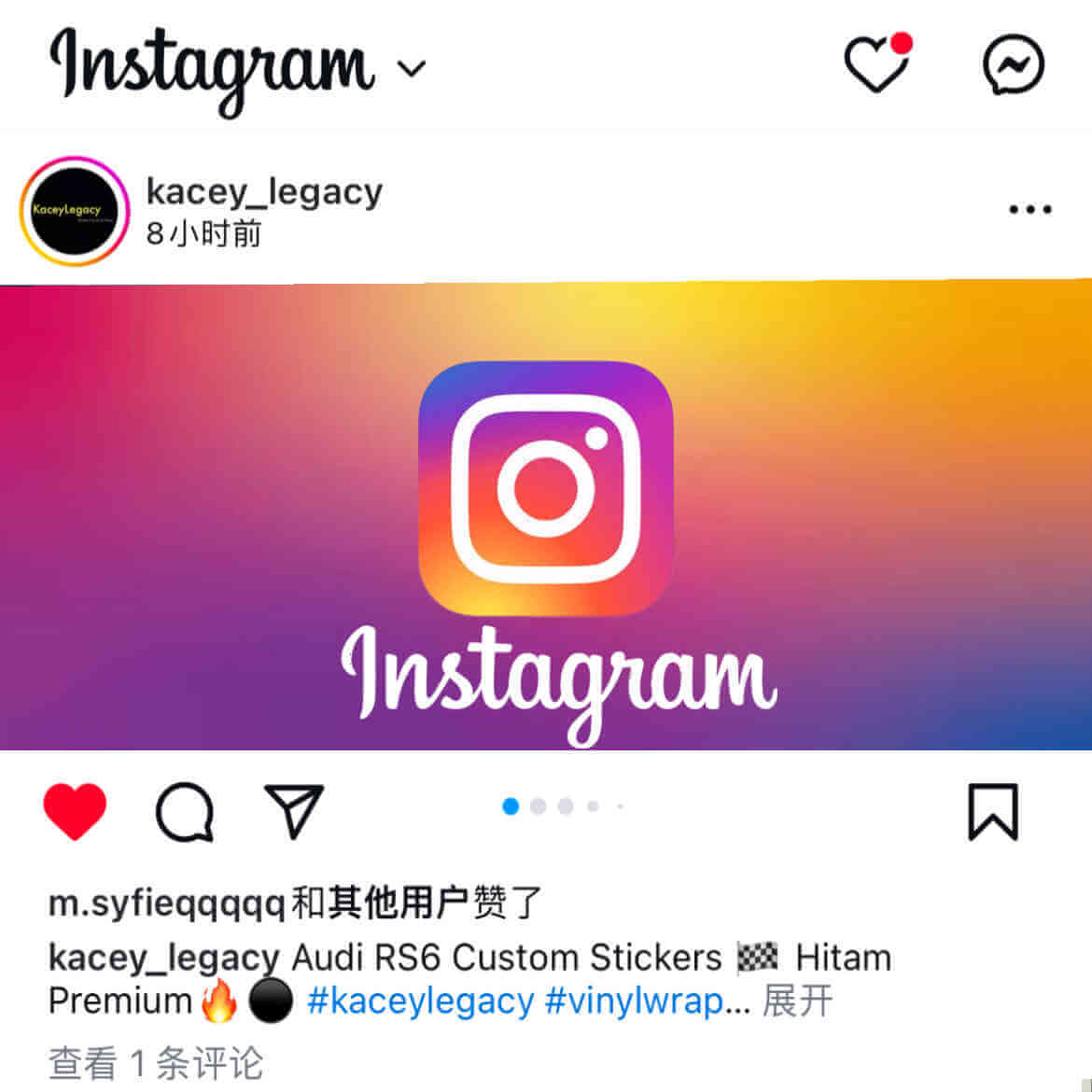Open the #kaceylegacy hashtag
1092x1092 pixels.
coord(421,1001)
